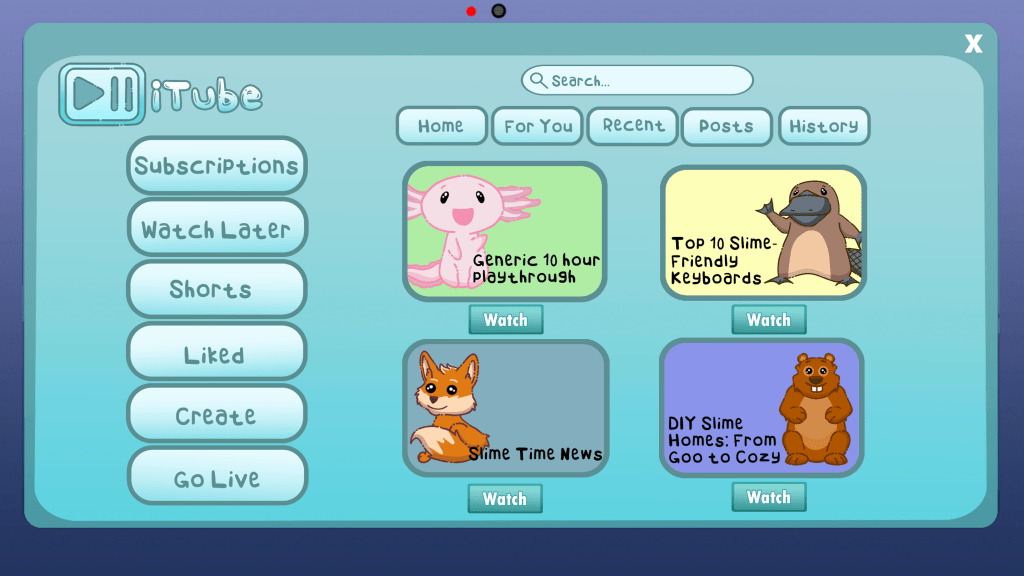Close the iTube window with X
This screenshot has height=576, width=1024.
973,44
